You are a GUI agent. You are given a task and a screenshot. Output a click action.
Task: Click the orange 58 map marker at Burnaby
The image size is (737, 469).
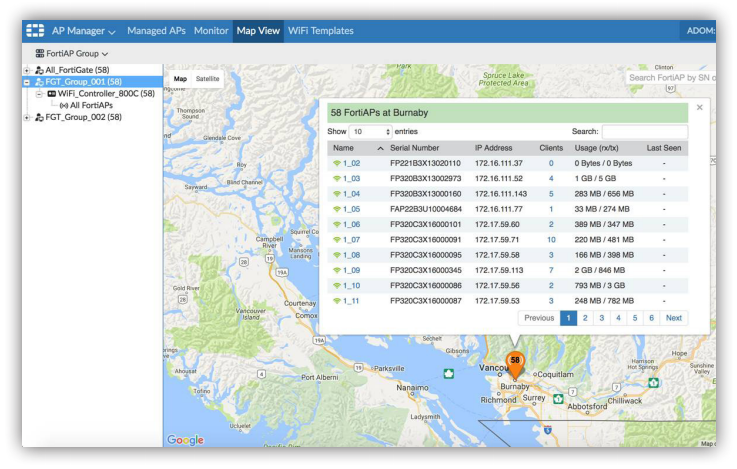pos(515,365)
